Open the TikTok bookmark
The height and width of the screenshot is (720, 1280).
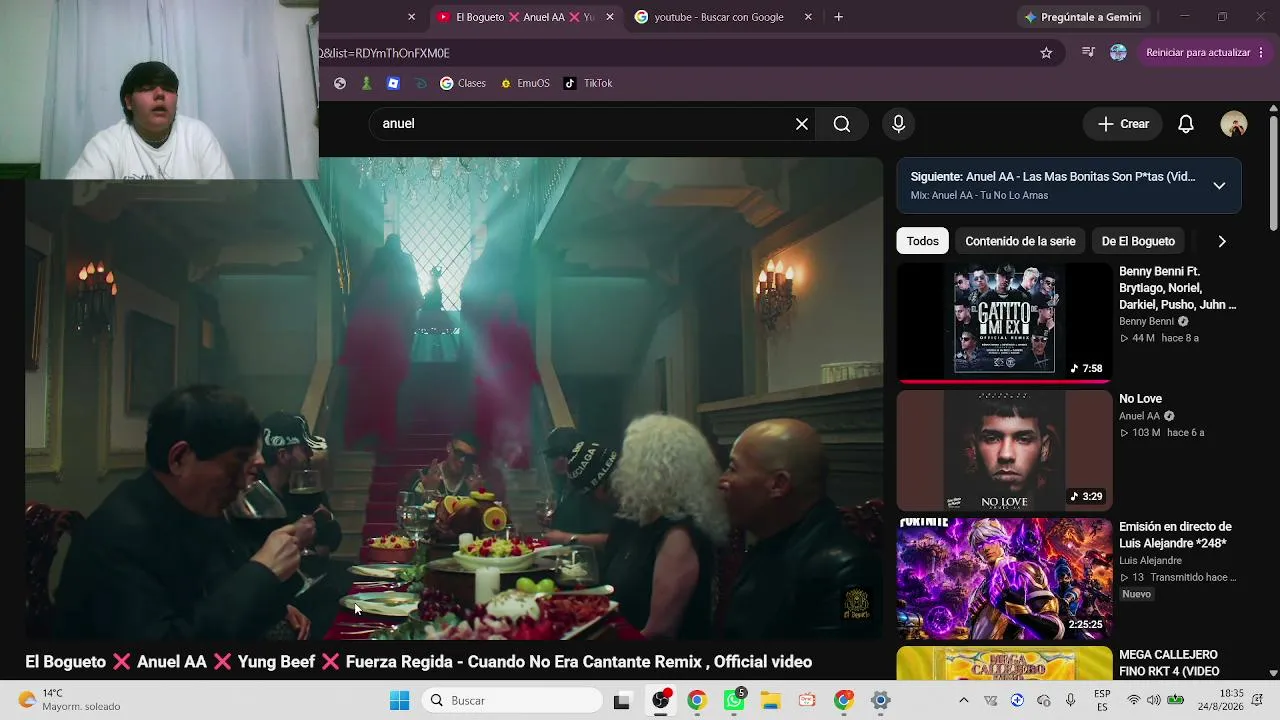click(588, 83)
